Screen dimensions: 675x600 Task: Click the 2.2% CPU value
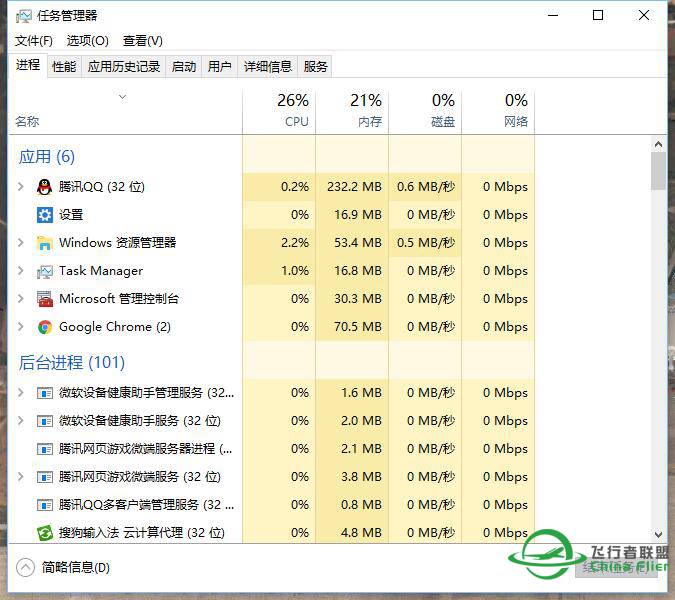pyautogui.click(x=295, y=243)
